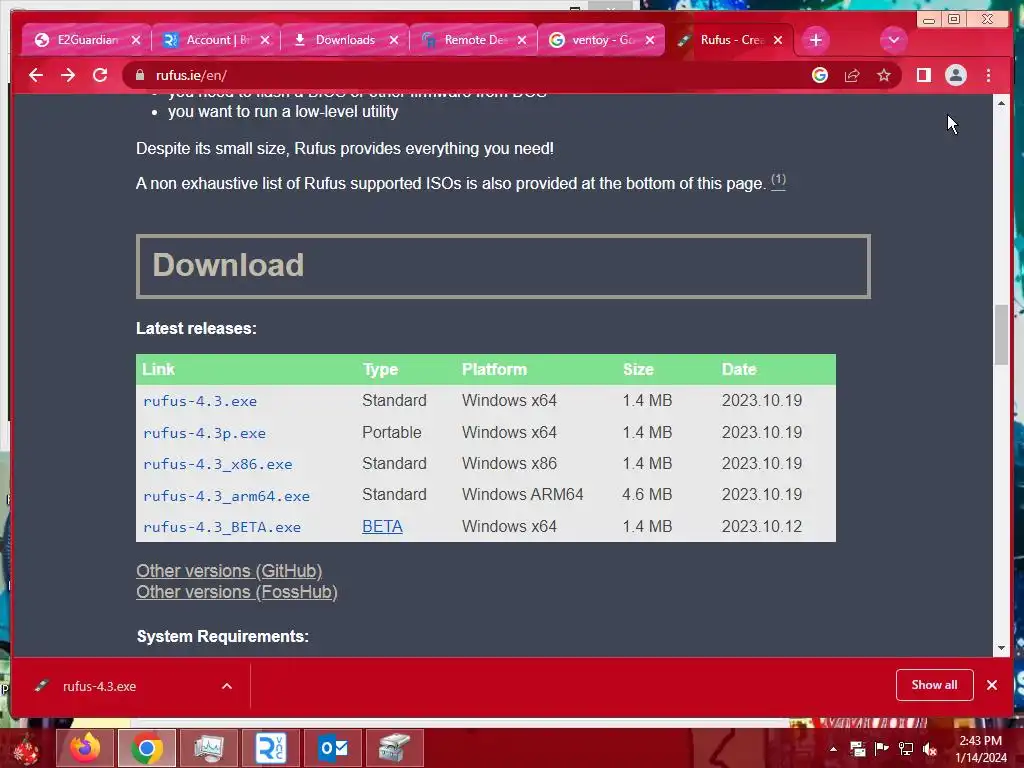
Task: Click the vertical scrollbar thumb
Action: 1001,335
